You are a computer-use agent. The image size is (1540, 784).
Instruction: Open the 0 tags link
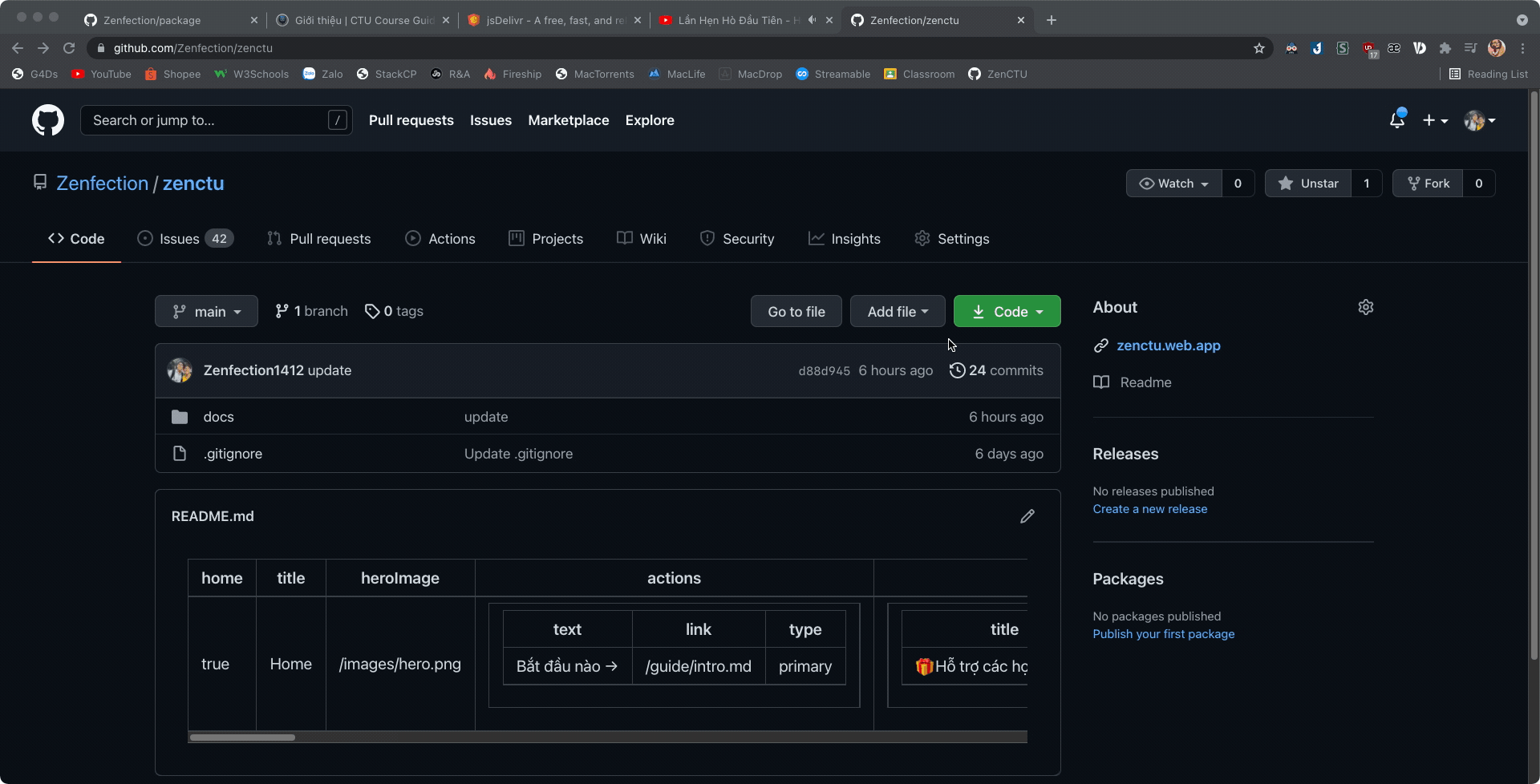(x=394, y=311)
